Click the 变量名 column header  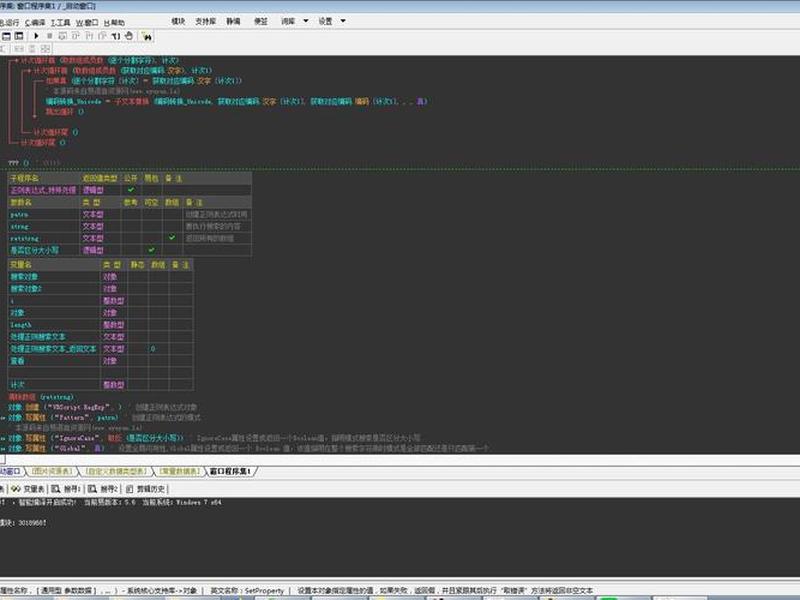click(54, 265)
